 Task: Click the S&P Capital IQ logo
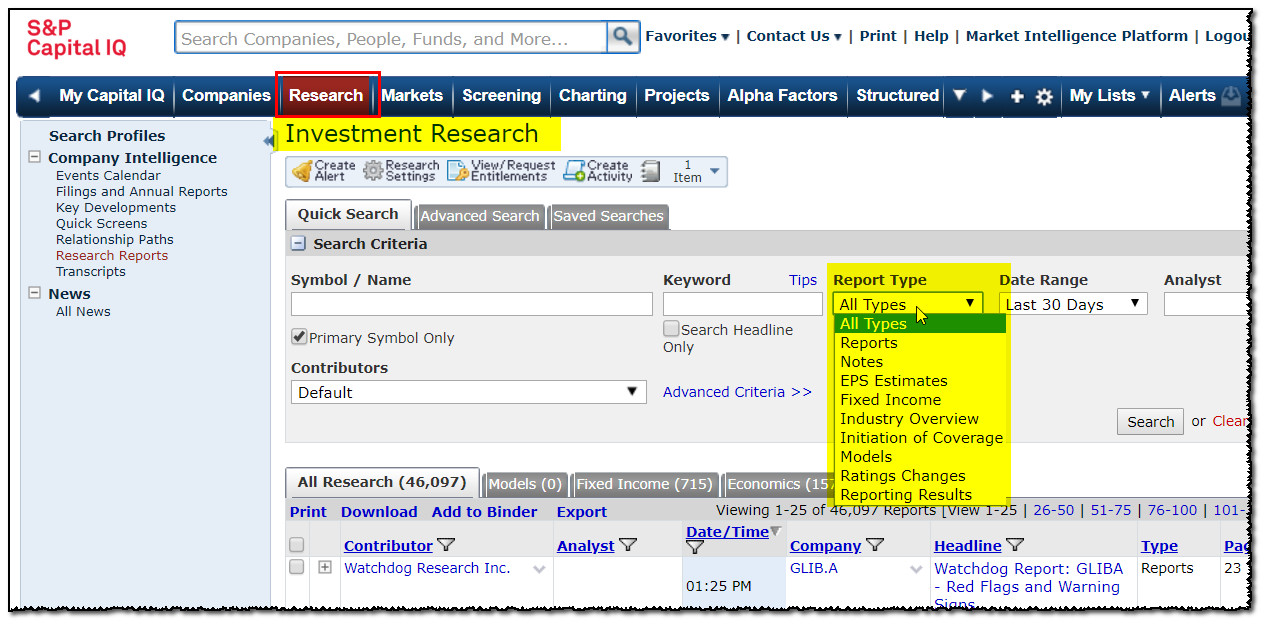pyautogui.click(x=77, y=38)
